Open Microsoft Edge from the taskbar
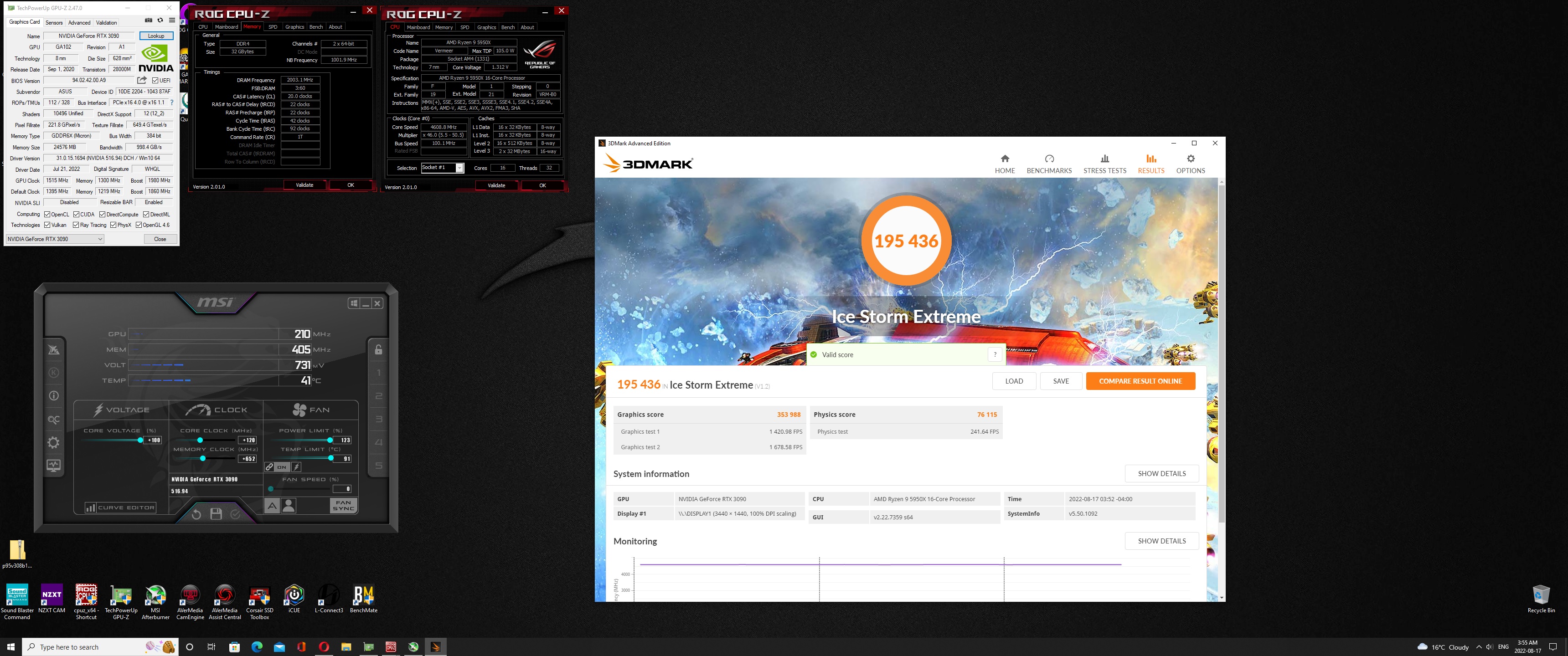Image resolution: width=1568 pixels, height=656 pixels. click(256, 646)
